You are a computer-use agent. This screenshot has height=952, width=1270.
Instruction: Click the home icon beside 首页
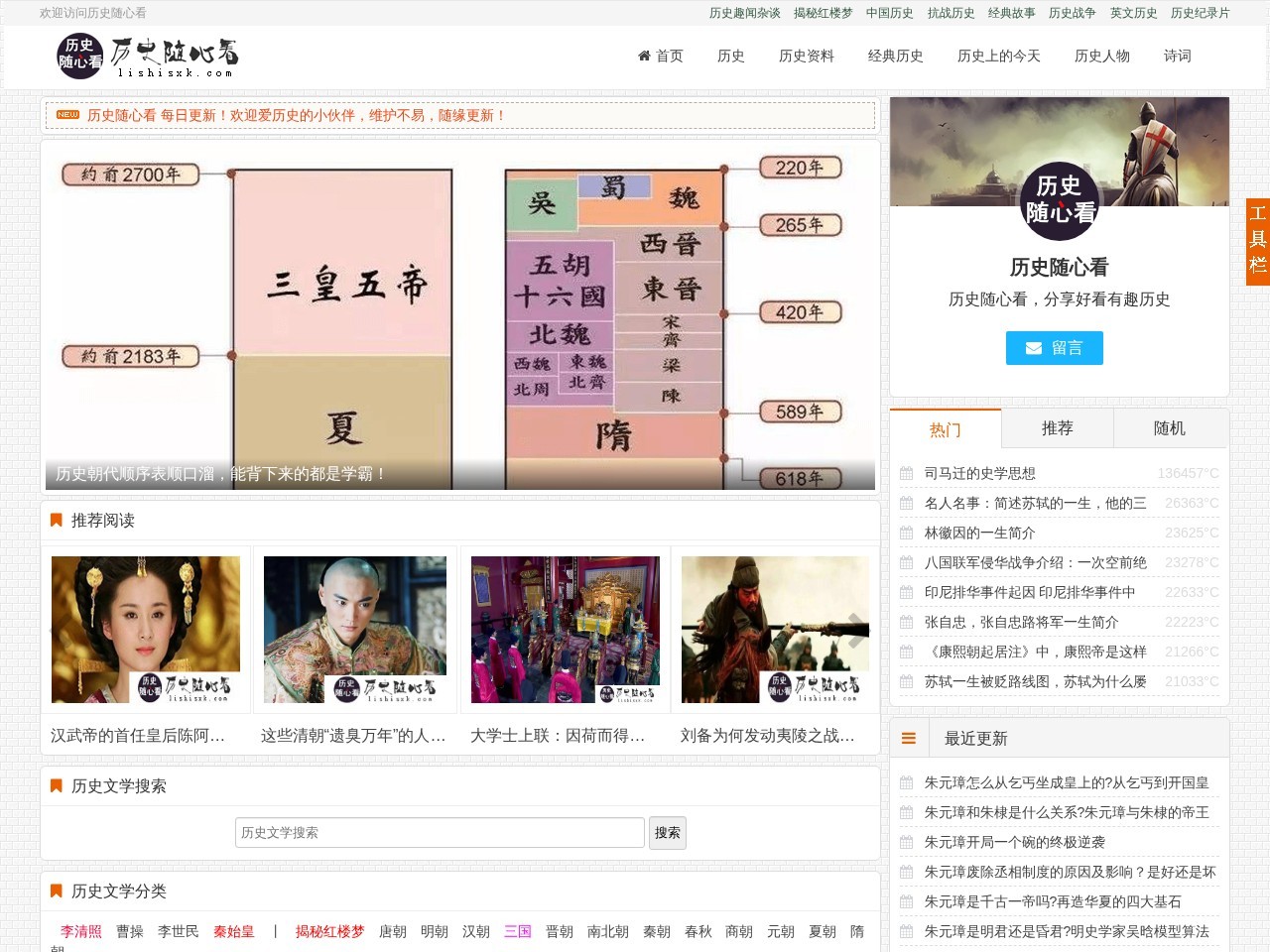(x=644, y=57)
